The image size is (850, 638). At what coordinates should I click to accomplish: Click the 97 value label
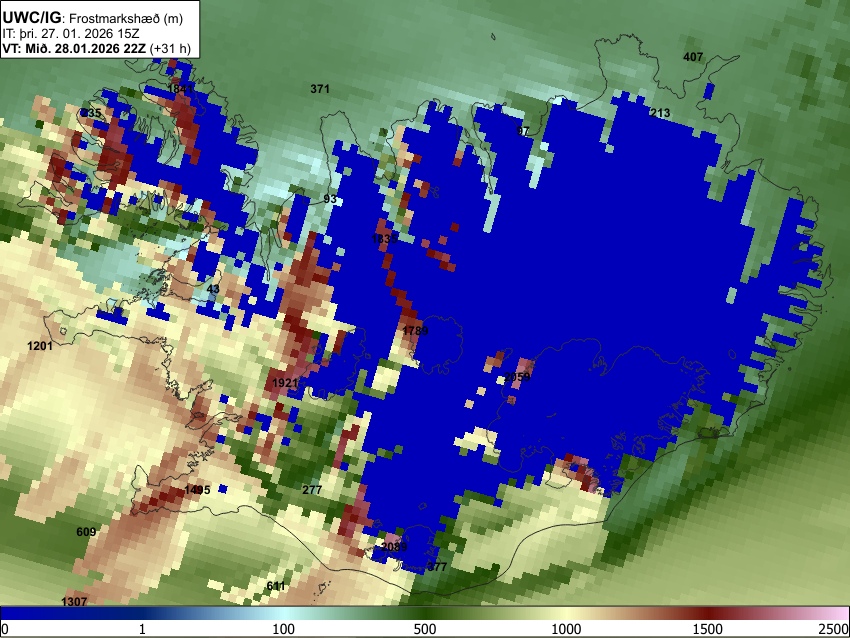click(x=523, y=131)
